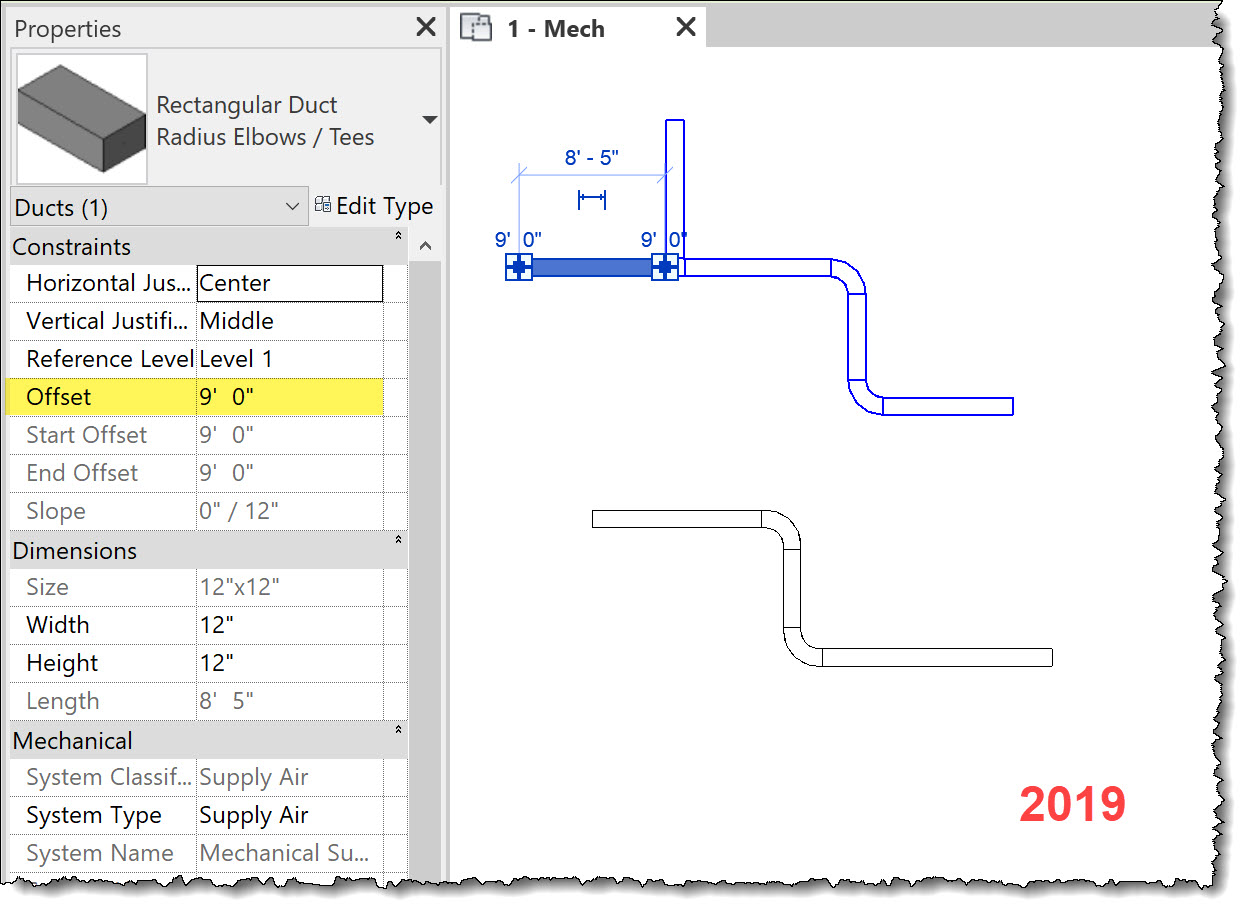This screenshot has height=917, width=1254.
Task: Close the Properties palette
Action: [425, 27]
